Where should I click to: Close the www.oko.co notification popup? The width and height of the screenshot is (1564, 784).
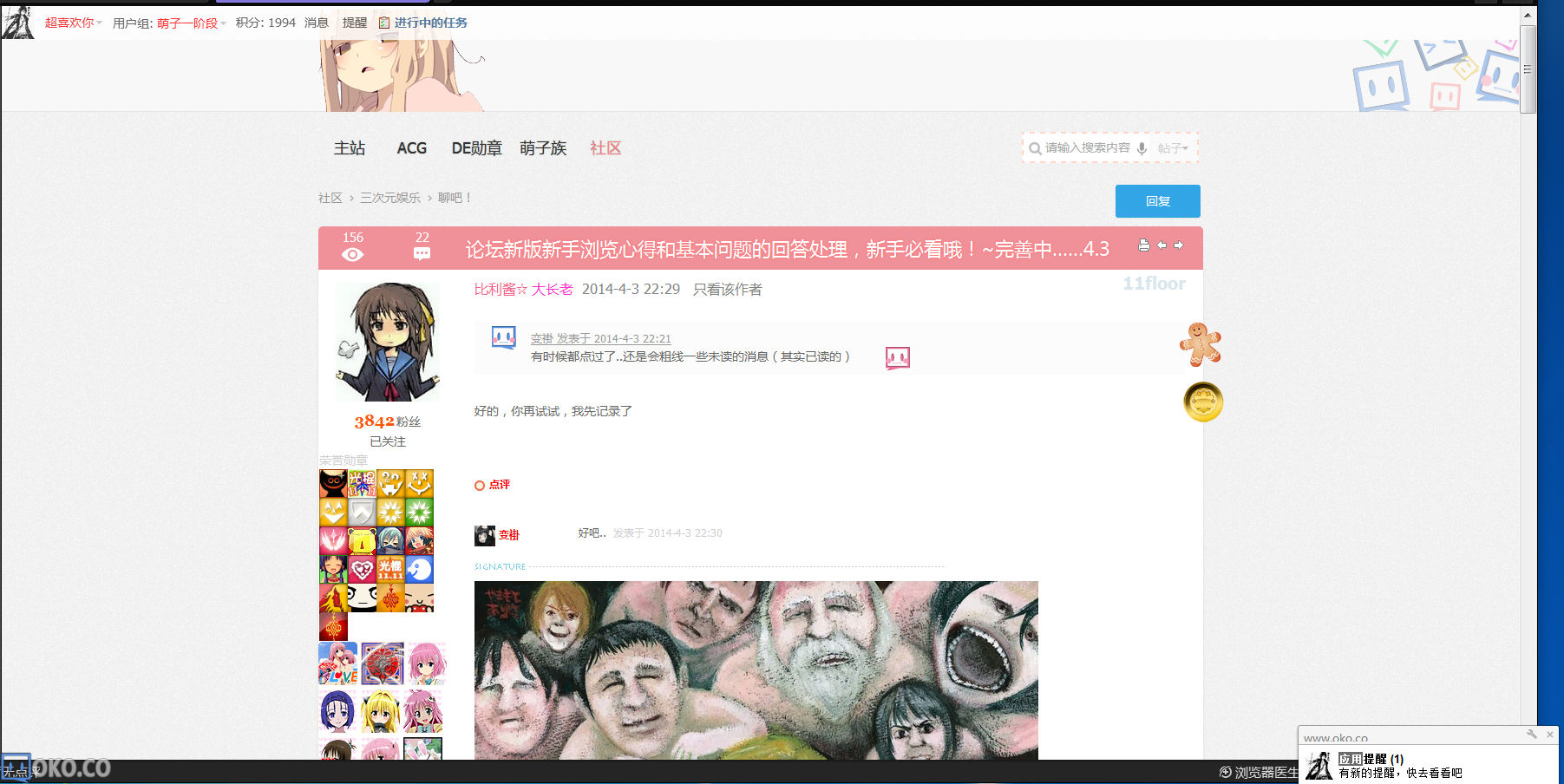tap(1550, 735)
